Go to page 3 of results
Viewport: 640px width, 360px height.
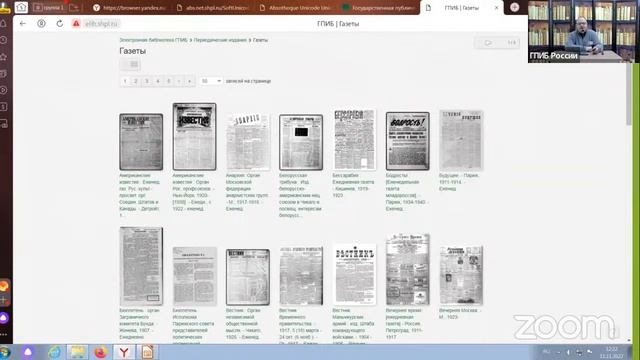[x=147, y=81]
